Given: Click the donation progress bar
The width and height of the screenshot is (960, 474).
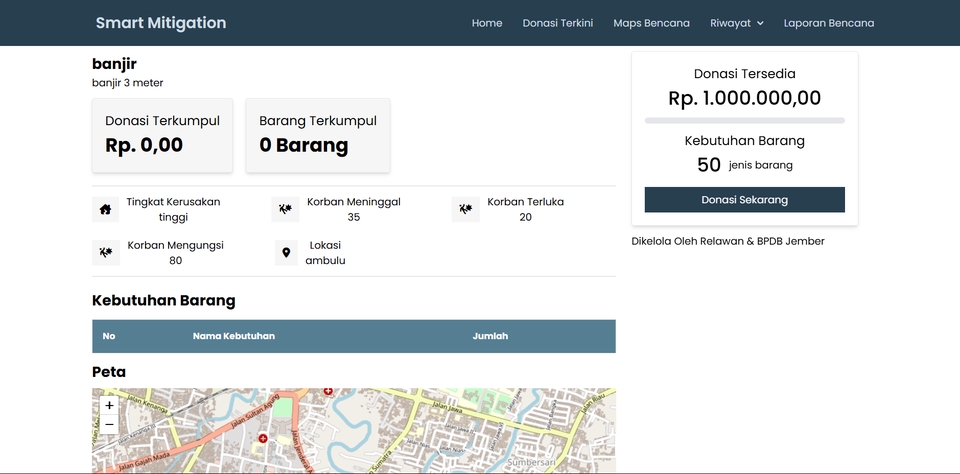Looking at the screenshot, I should point(744,121).
